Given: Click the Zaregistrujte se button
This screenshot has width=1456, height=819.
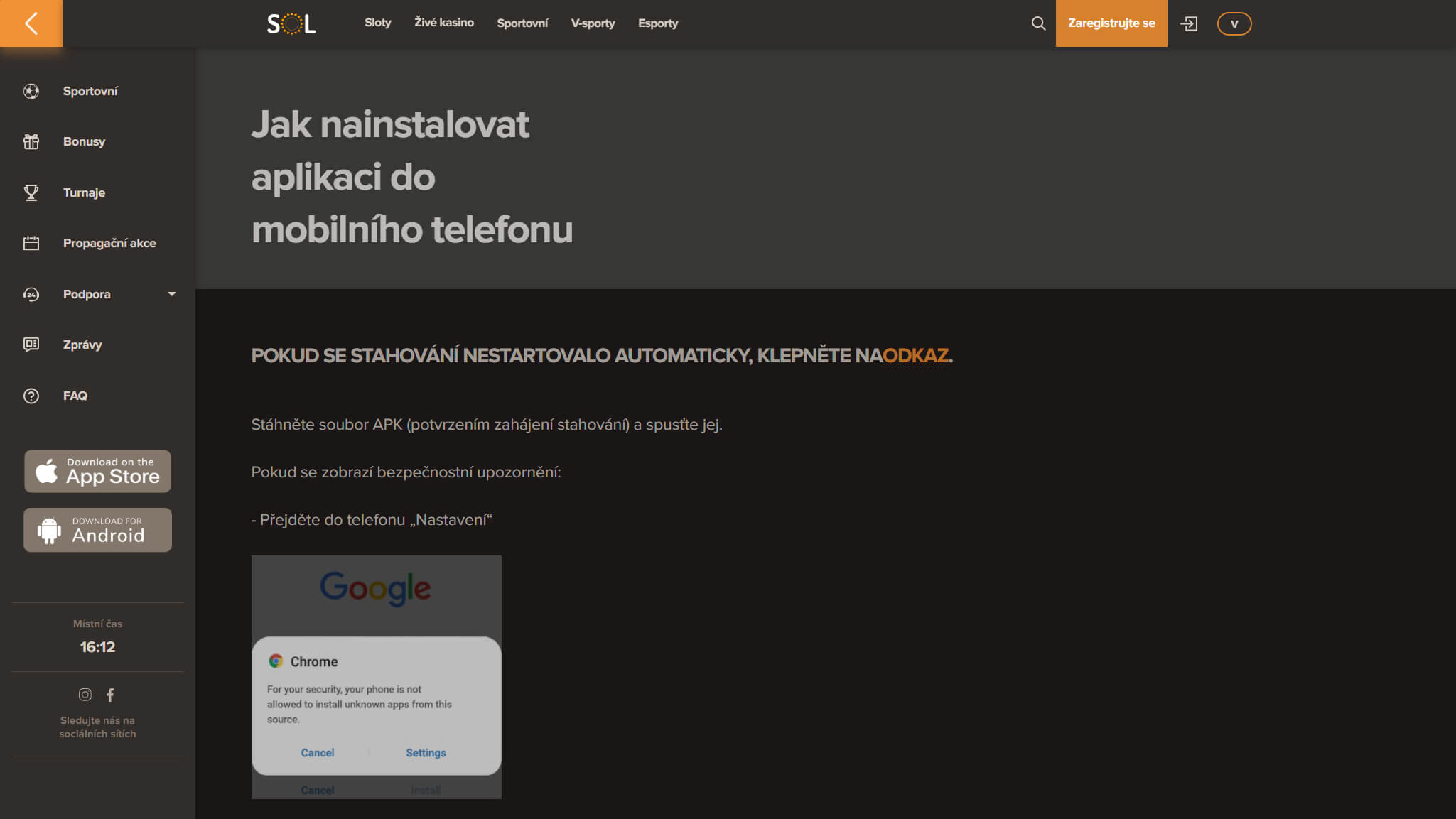Looking at the screenshot, I should (x=1111, y=23).
